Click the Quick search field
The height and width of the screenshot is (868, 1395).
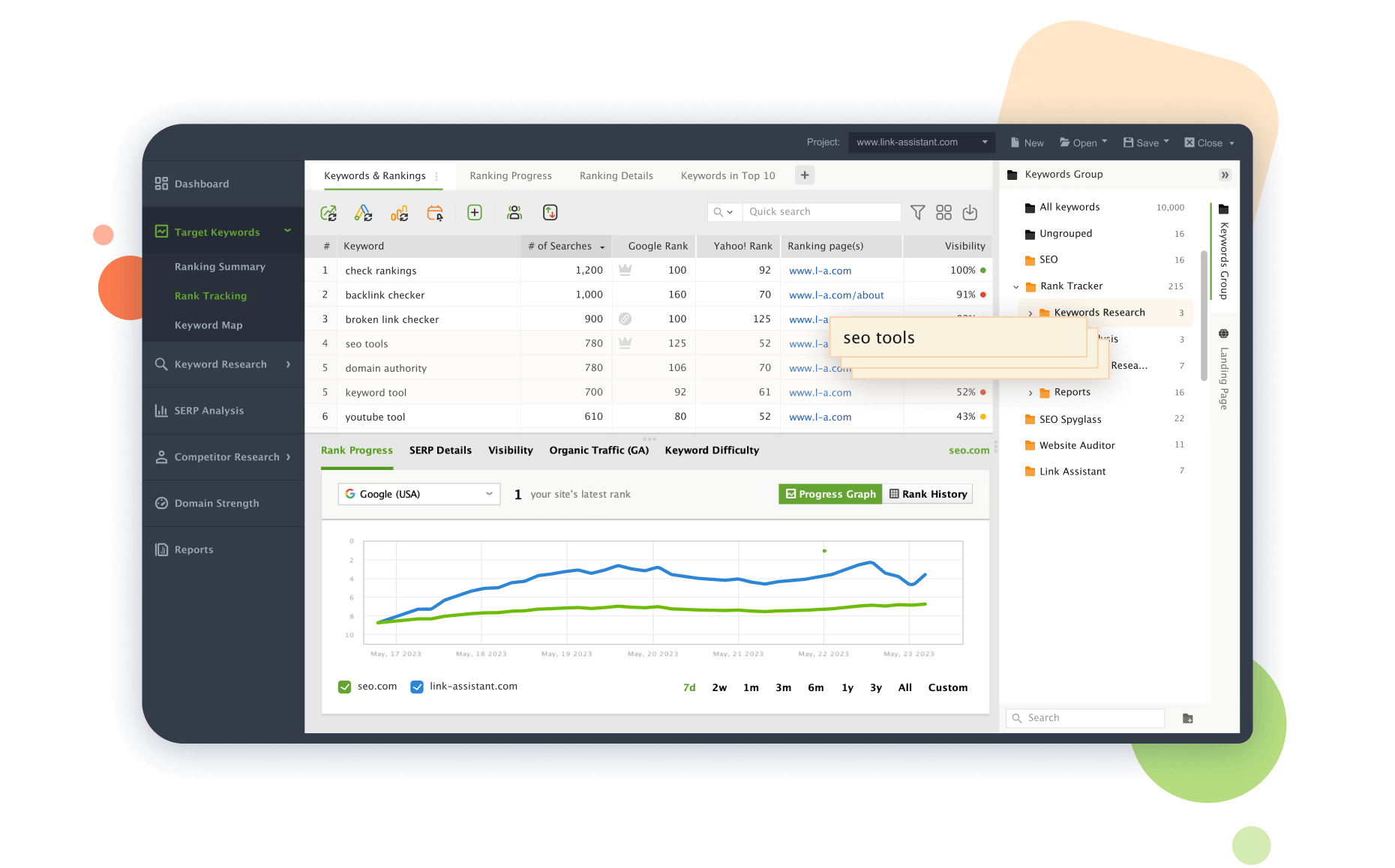[822, 212]
